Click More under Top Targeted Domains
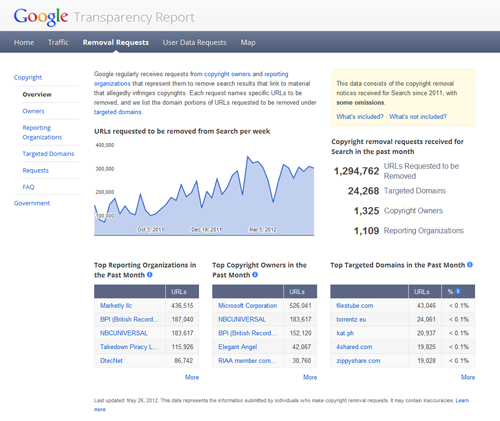This screenshot has width=500, height=421. 468,377
